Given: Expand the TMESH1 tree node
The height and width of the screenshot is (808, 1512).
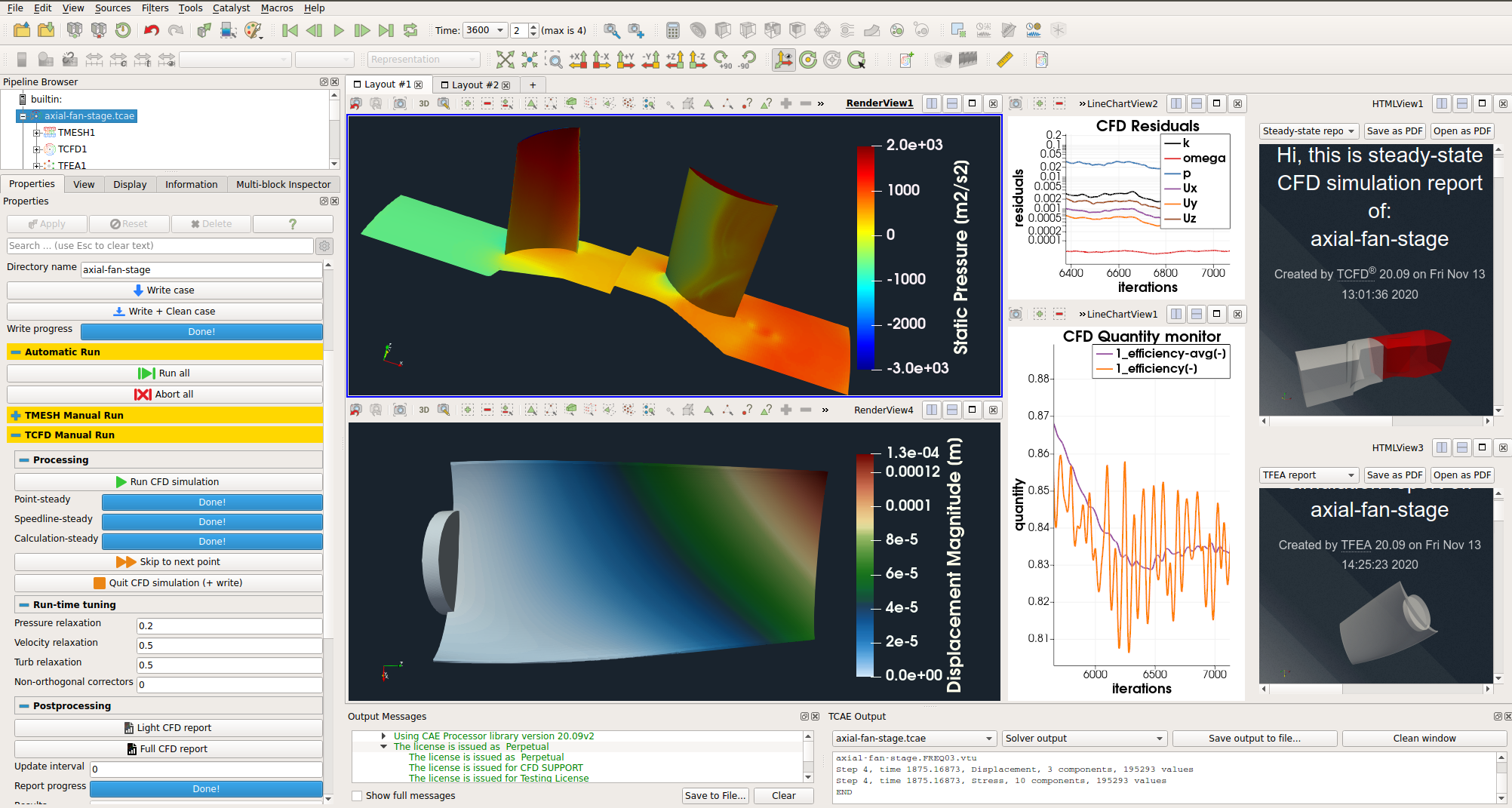Looking at the screenshot, I should coord(36,133).
